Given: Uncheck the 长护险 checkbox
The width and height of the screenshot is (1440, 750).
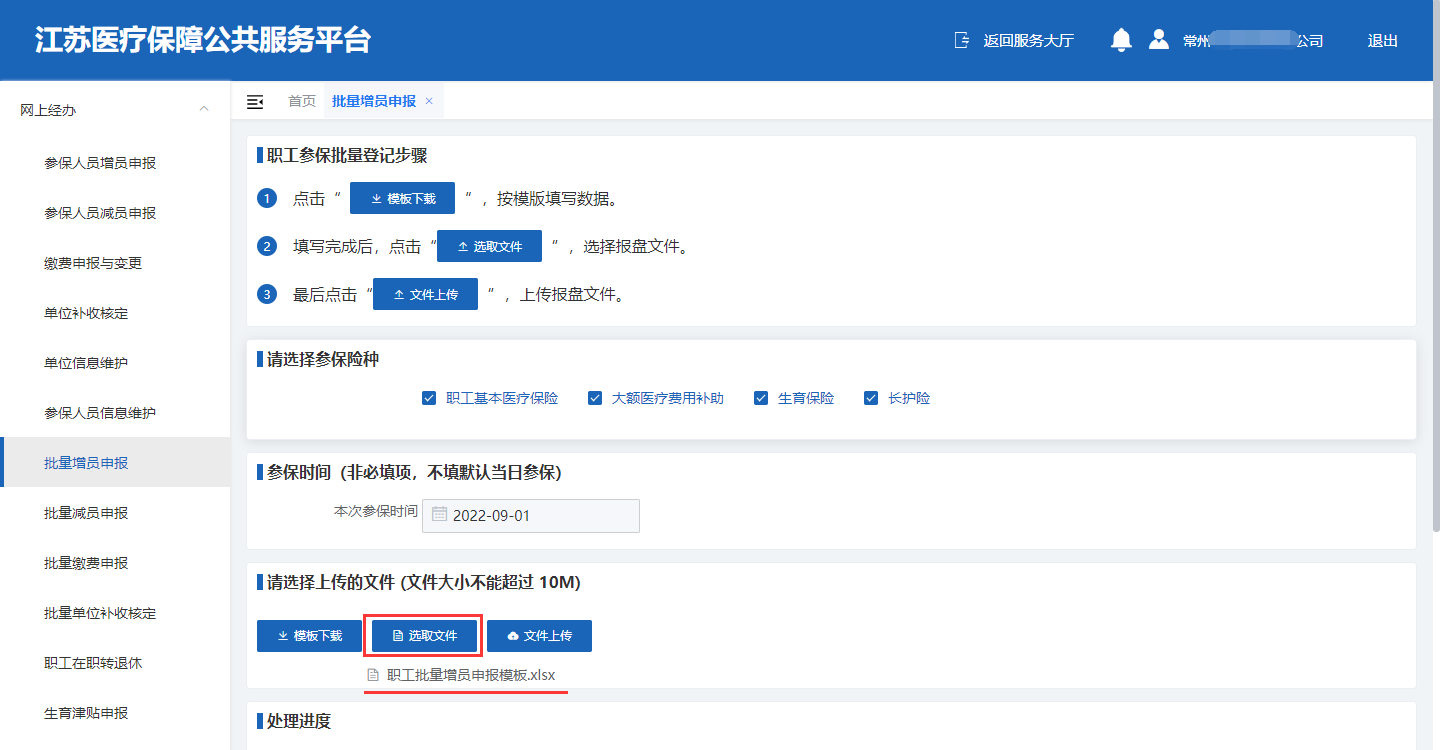Looking at the screenshot, I should pos(871,398).
